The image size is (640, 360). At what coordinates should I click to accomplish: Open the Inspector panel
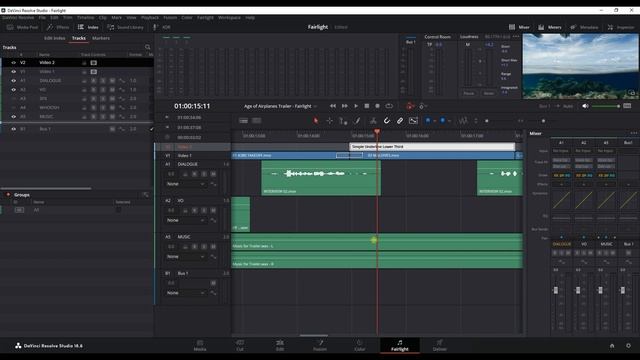pos(621,27)
